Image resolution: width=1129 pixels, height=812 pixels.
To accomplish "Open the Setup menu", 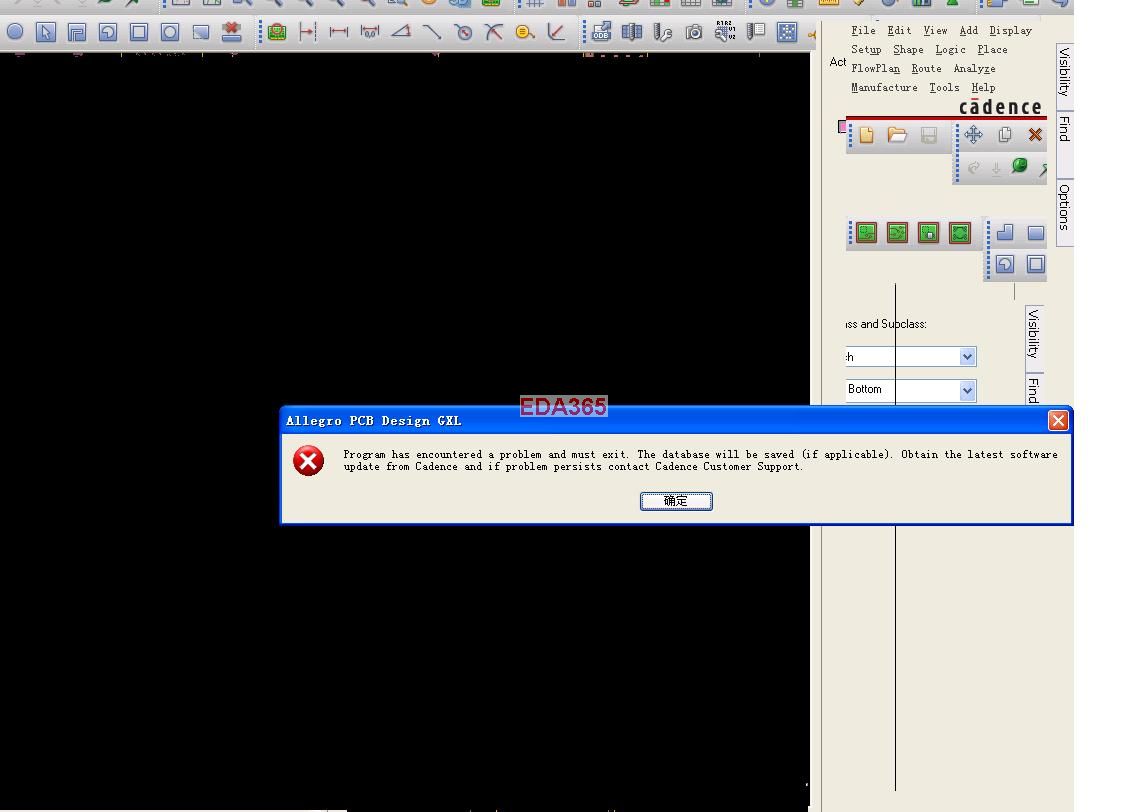I will 866,50.
